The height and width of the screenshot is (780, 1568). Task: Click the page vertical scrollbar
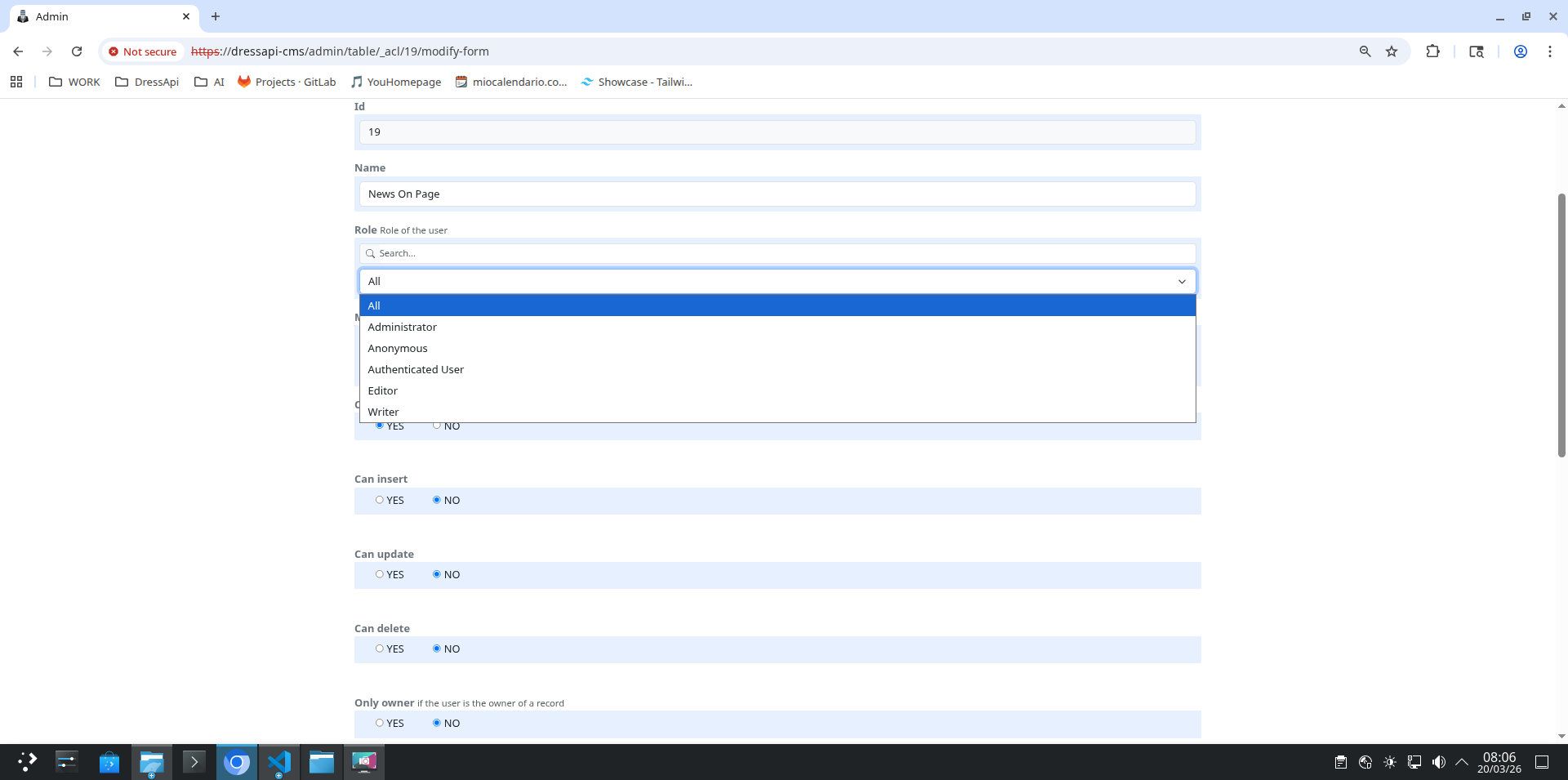point(1561,325)
